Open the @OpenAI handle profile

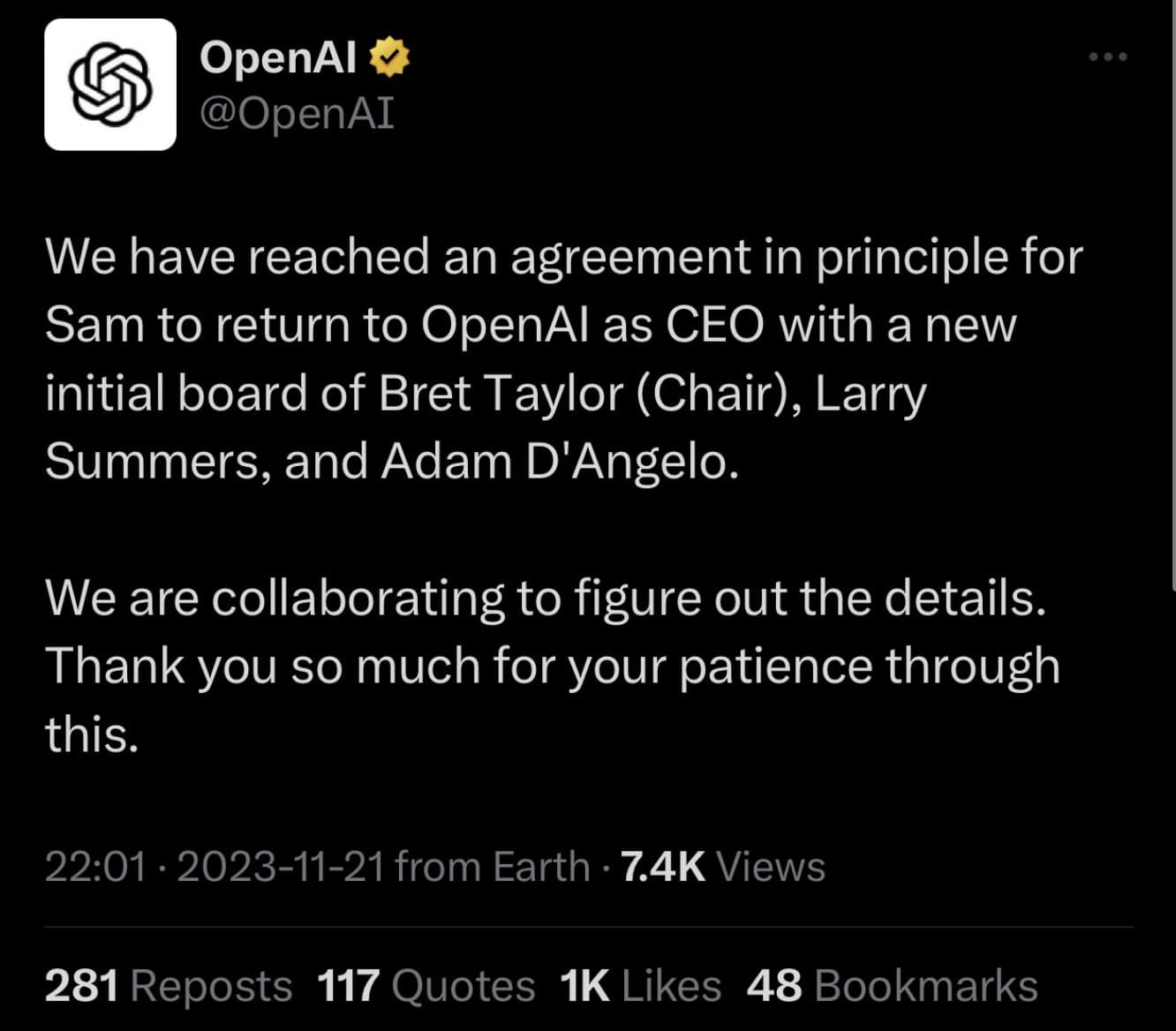[x=296, y=113]
